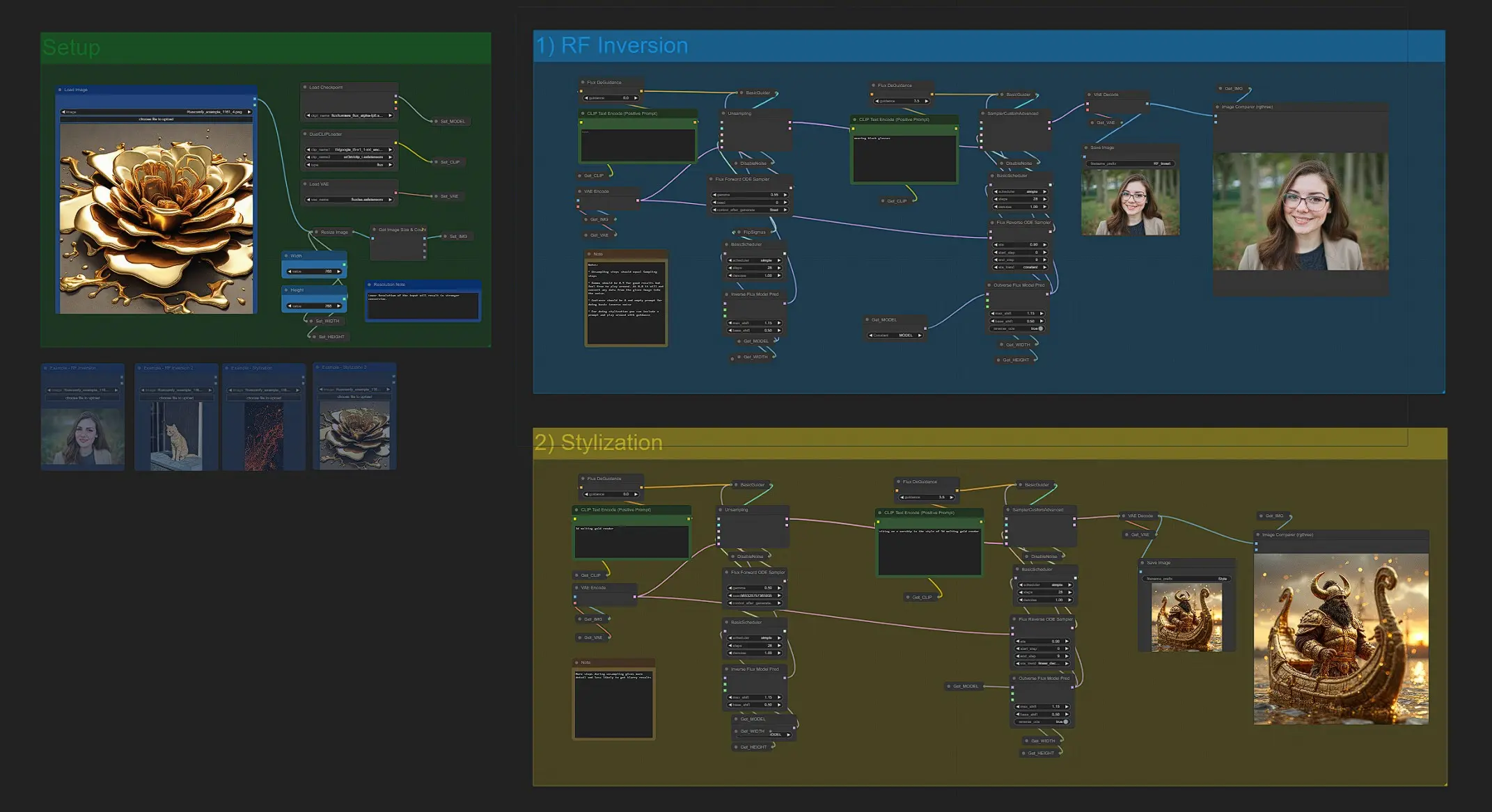Click the '3d melting gold render' prompt box in Stylization
Viewport: 1492px width, 812px height.
pyautogui.click(x=631, y=541)
